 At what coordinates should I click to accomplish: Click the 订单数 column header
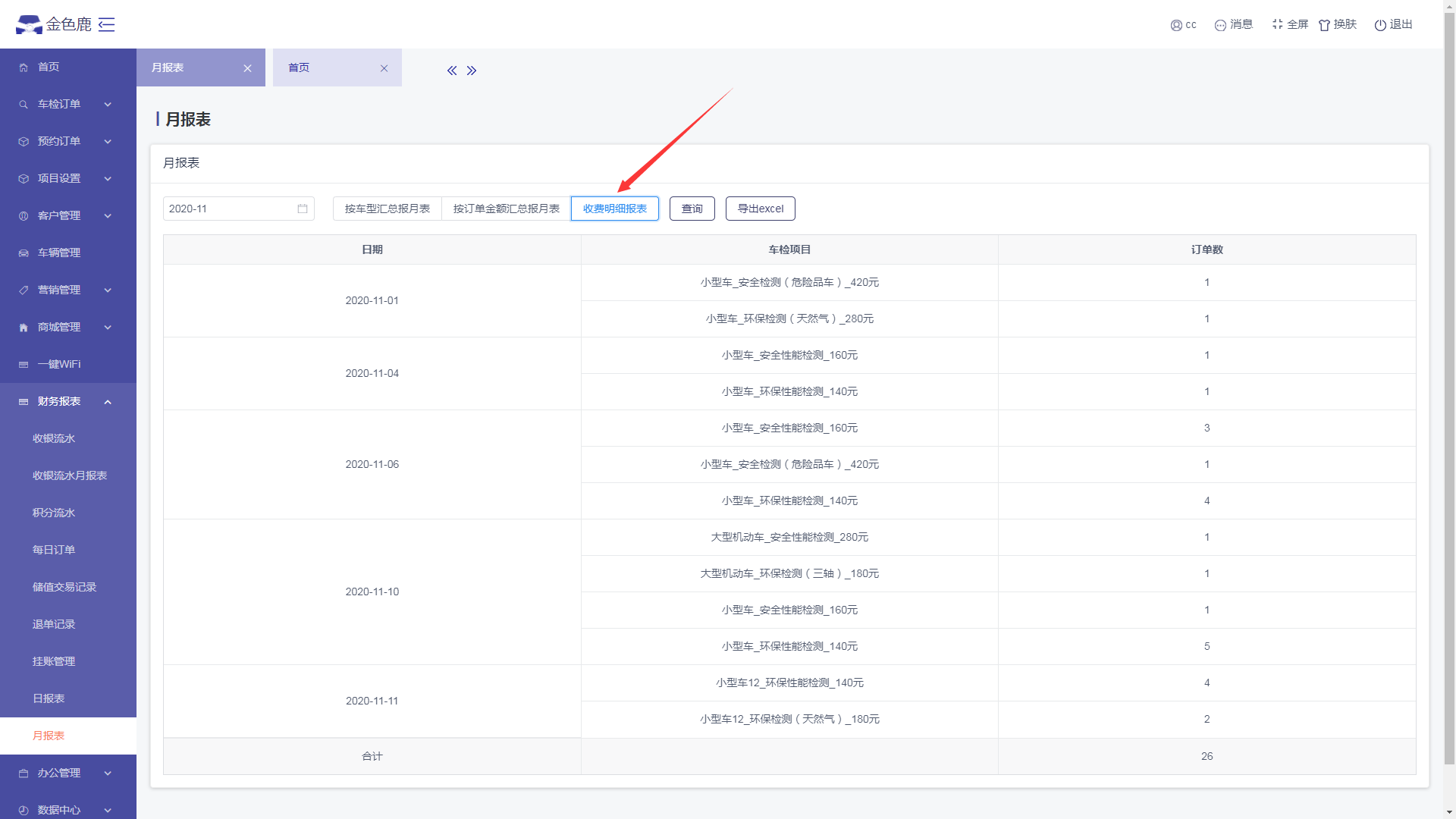point(1207,249)
